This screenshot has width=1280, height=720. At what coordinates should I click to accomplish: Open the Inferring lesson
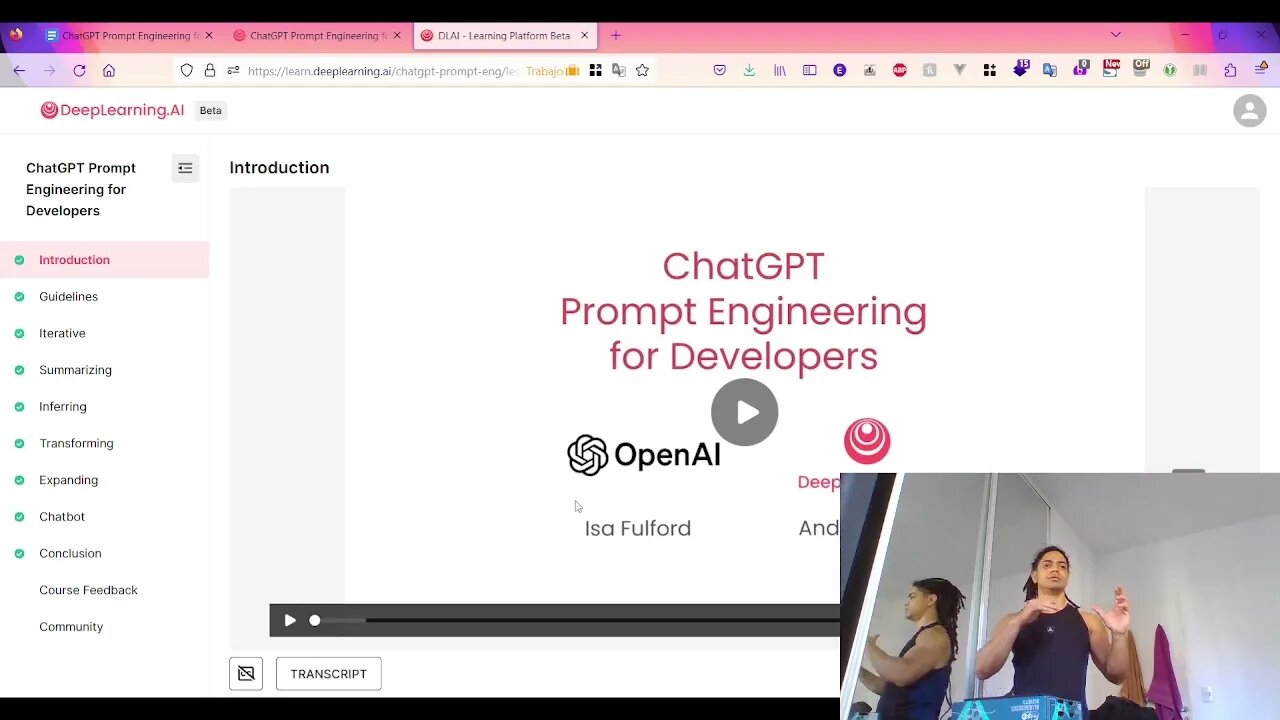[104, 407]
